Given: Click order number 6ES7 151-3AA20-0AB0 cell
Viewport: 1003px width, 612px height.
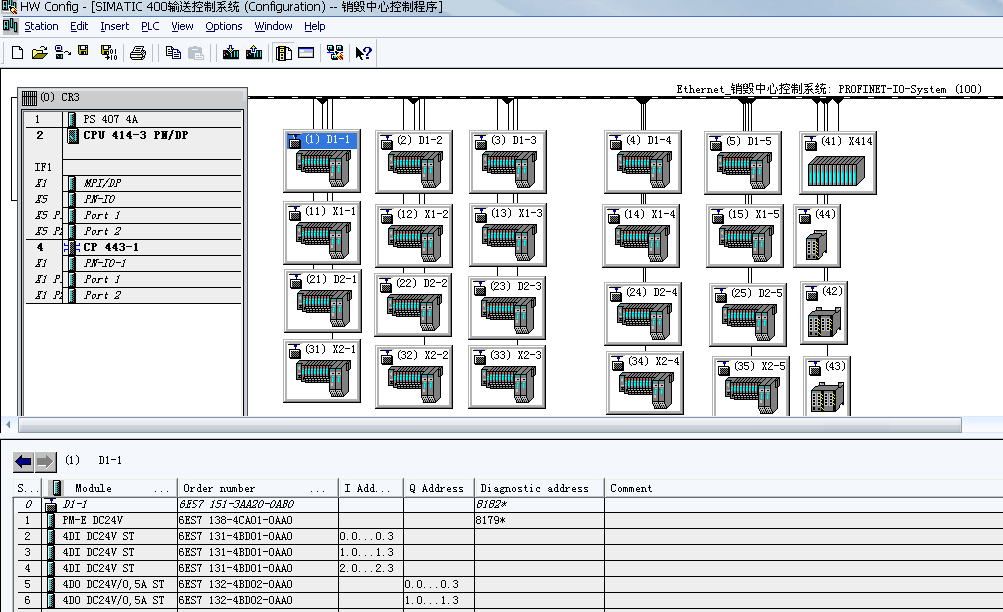Looking at the screenshot, I should pyautogui.click(x=258, y=504).
